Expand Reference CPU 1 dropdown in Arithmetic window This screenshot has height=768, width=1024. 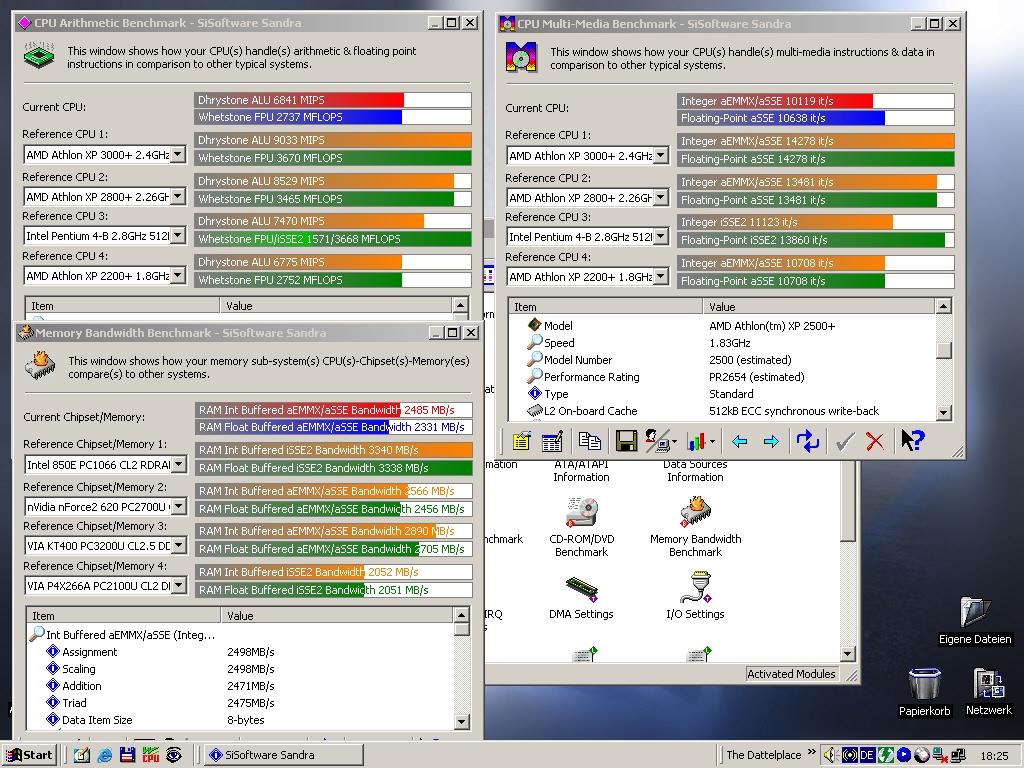point(177,155)
